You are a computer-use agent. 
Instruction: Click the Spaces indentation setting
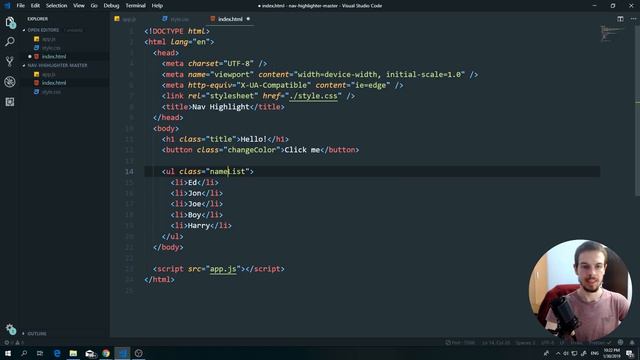point(525,342)
